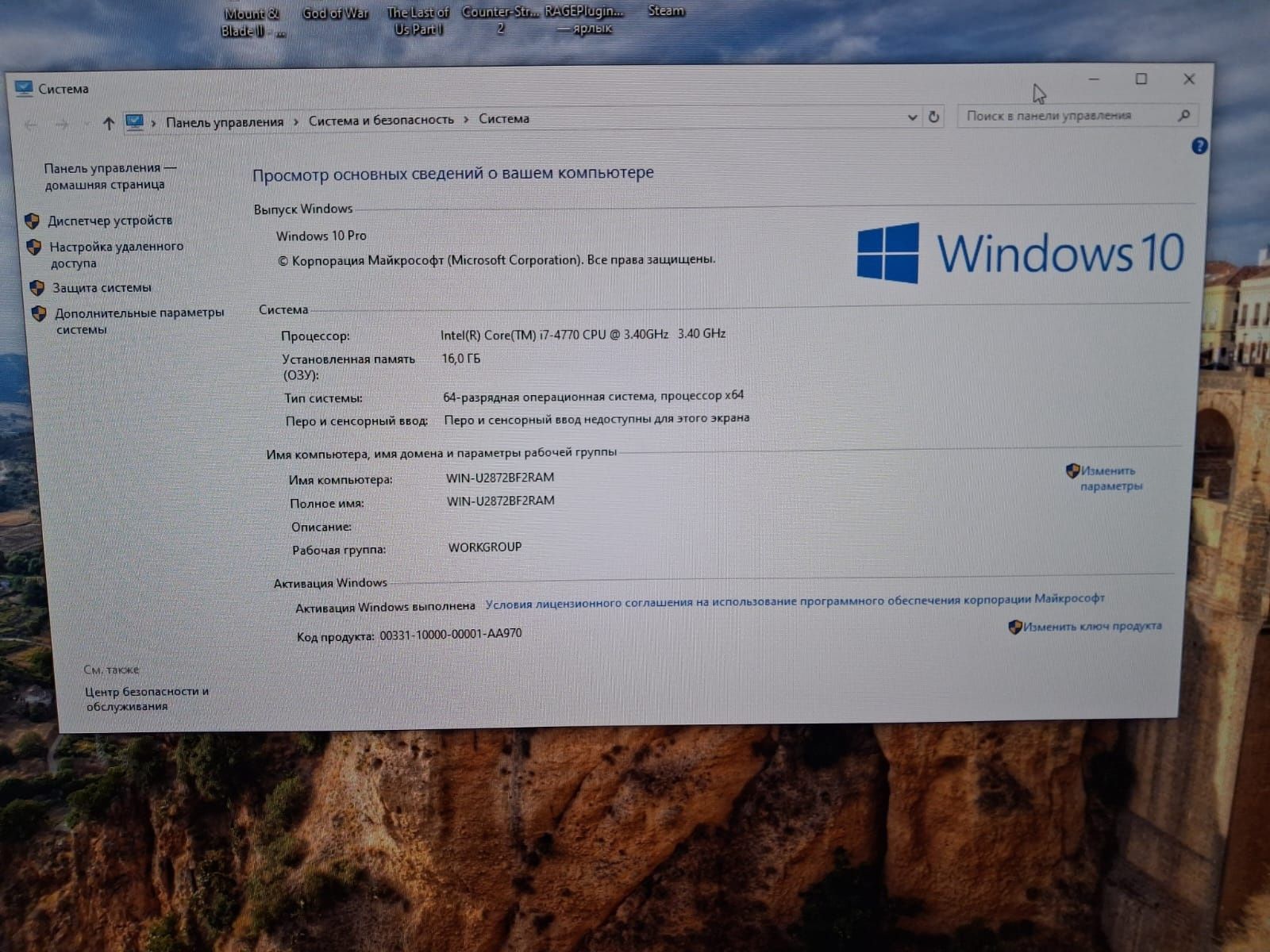Screen dimensions: 1270x952
Task: Expand address bar history dropdown
Action: pyautogui.click(x=912, y=117)
